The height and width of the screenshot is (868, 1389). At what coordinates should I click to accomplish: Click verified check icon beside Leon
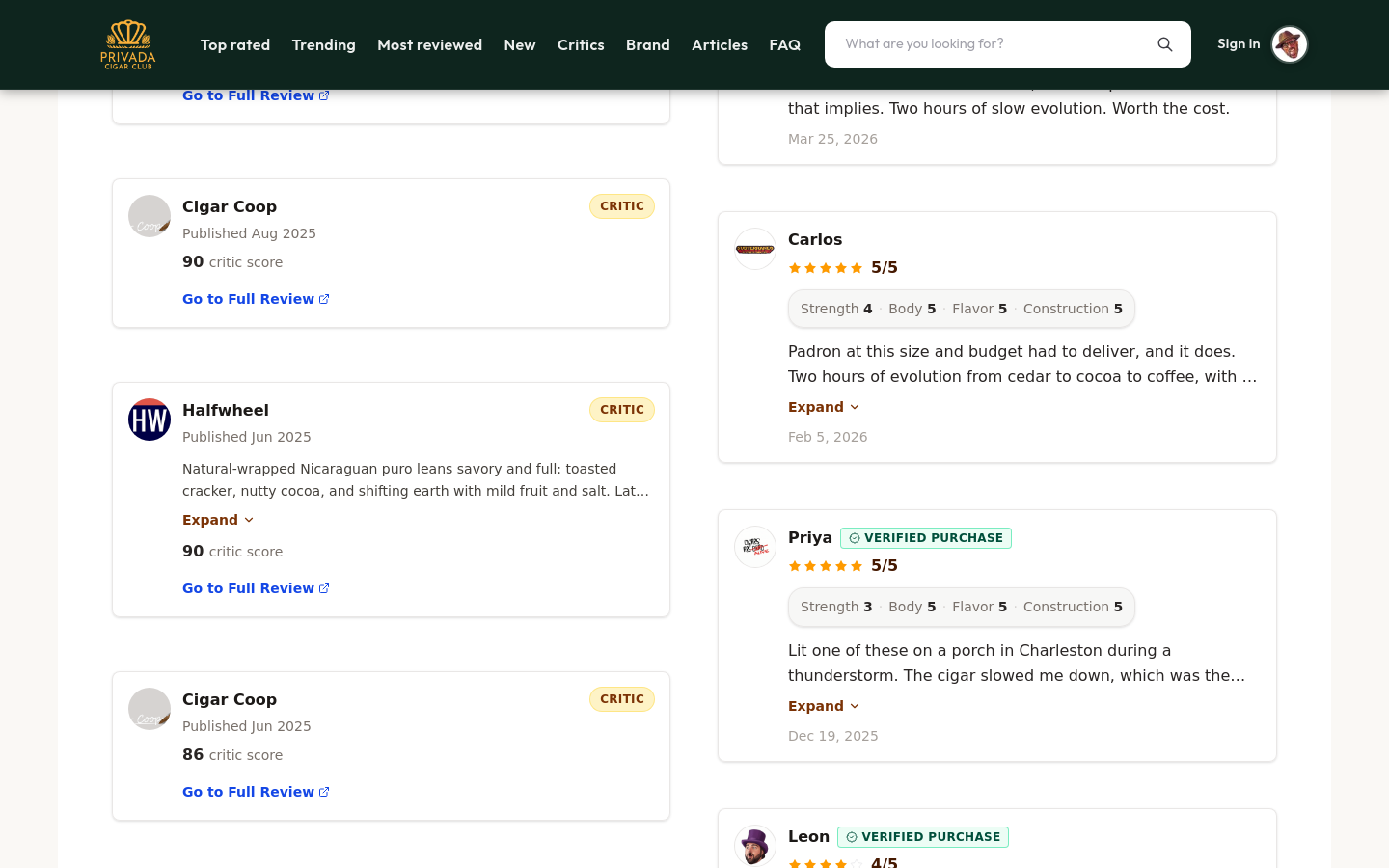point(852,837)
